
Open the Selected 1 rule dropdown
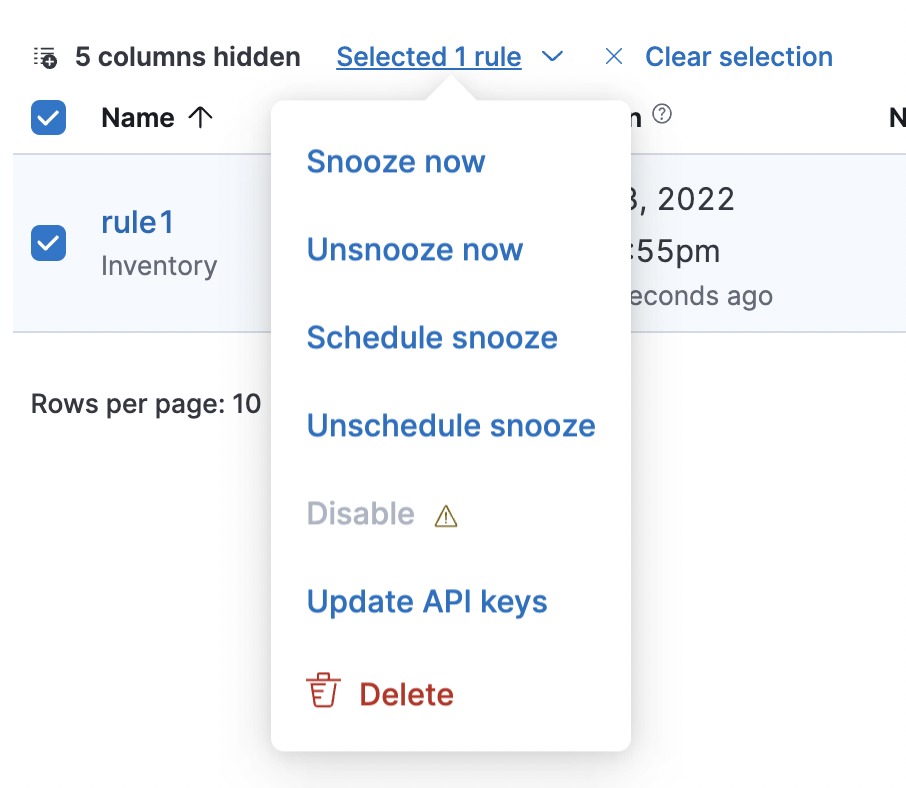428,57
